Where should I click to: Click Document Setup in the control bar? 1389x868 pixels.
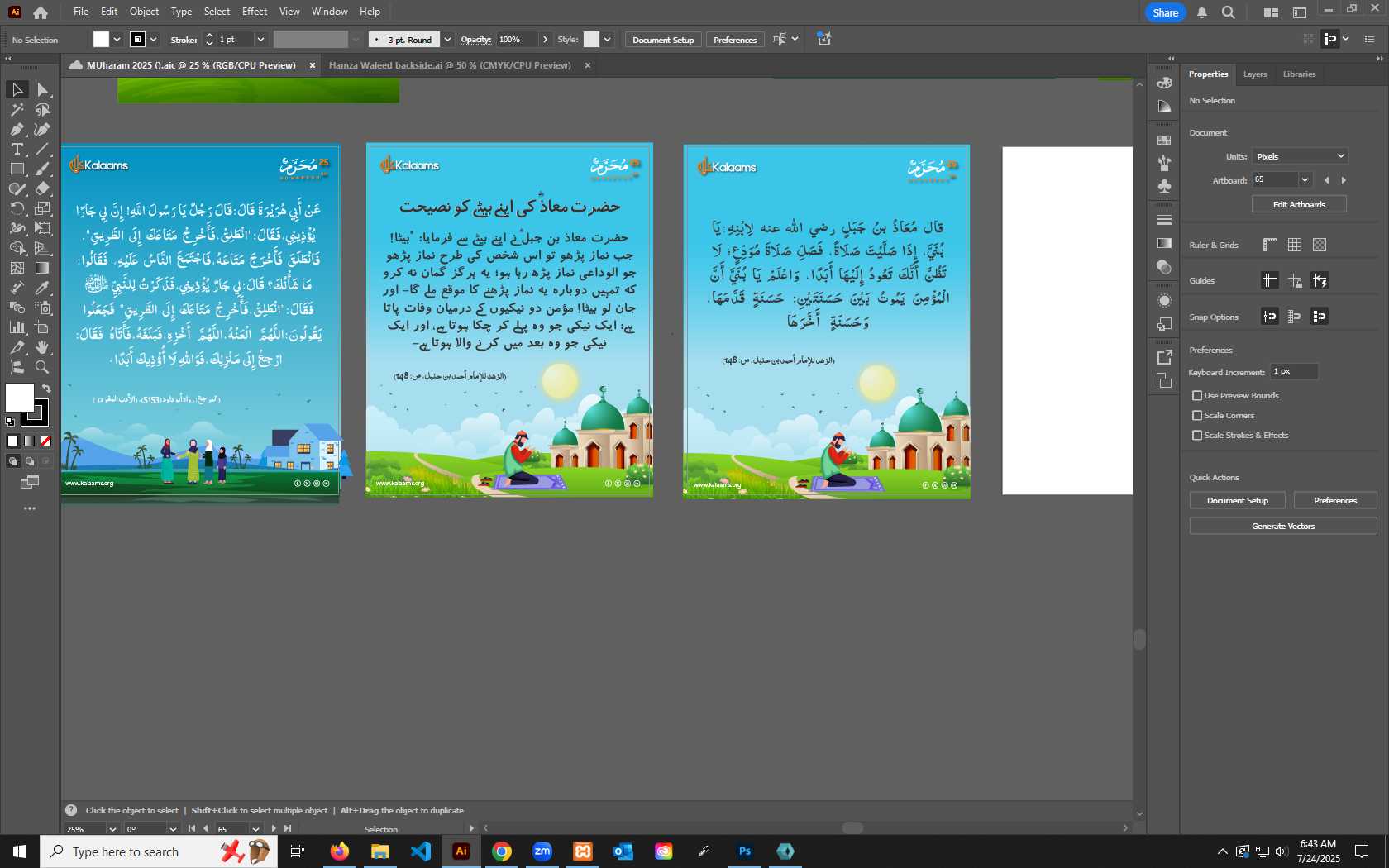point(663,40)
